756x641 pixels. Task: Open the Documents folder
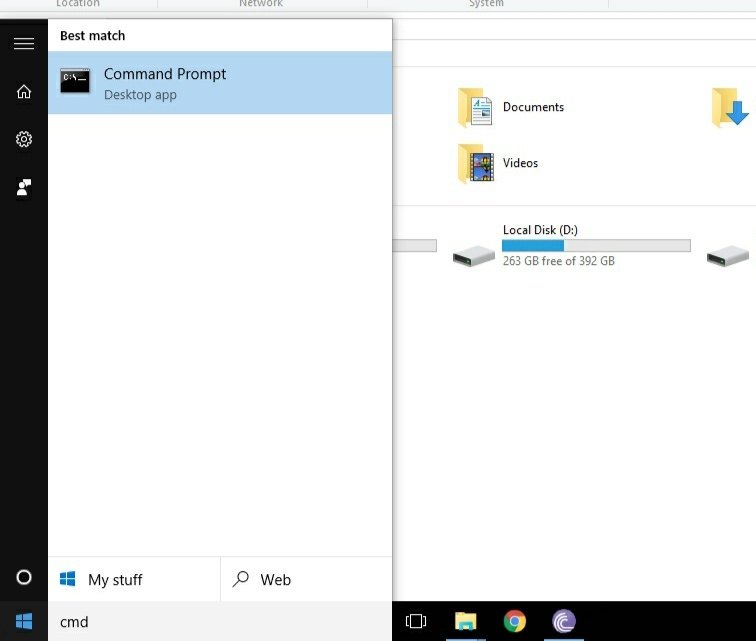click(x=533, y=107)
